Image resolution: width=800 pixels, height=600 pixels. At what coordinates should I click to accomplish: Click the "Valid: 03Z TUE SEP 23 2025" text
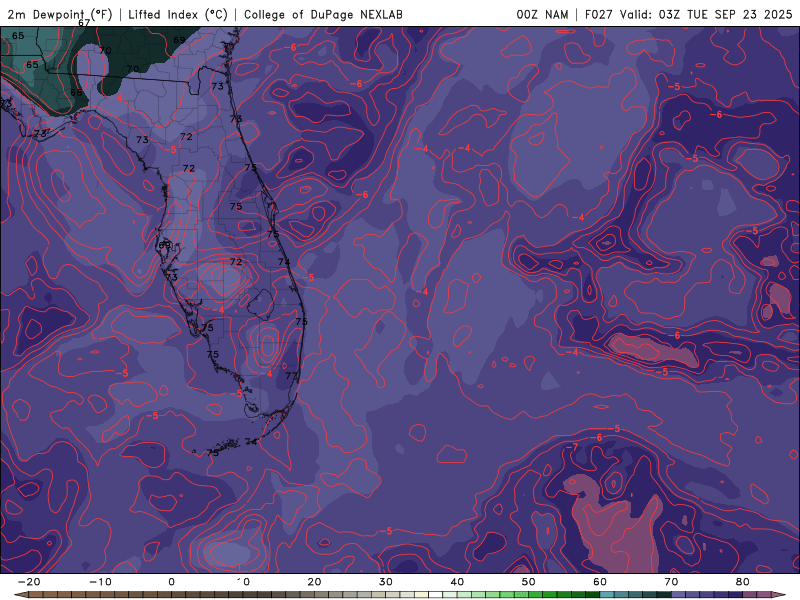(x=706, y=14)
